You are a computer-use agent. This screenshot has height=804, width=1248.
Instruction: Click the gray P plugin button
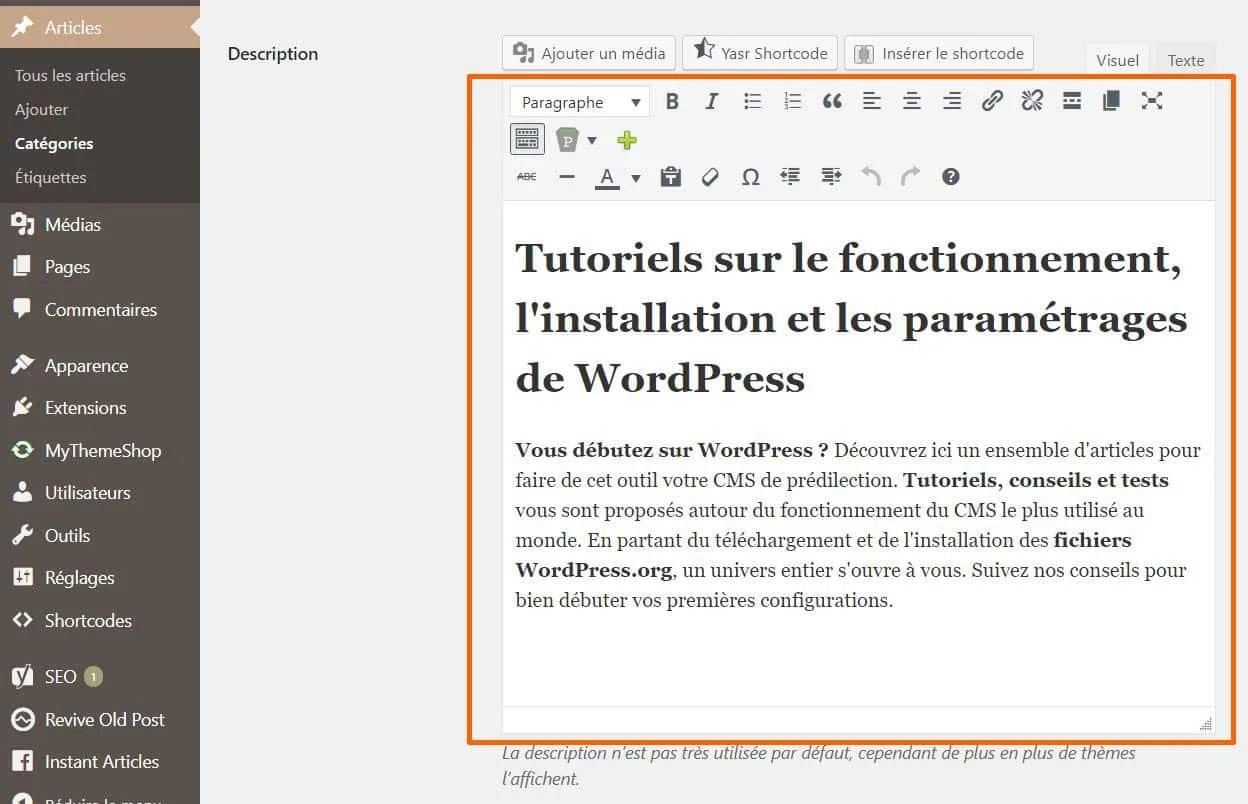coord(568,140)
